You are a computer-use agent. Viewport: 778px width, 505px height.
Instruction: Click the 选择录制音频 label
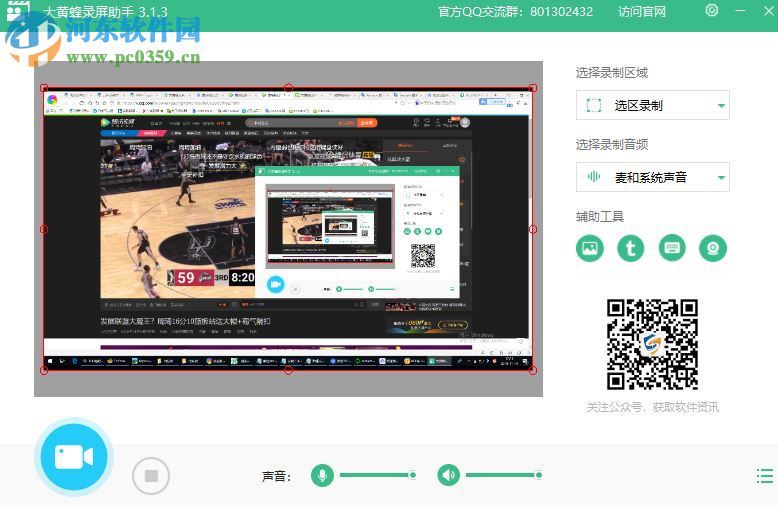[612, 145]
